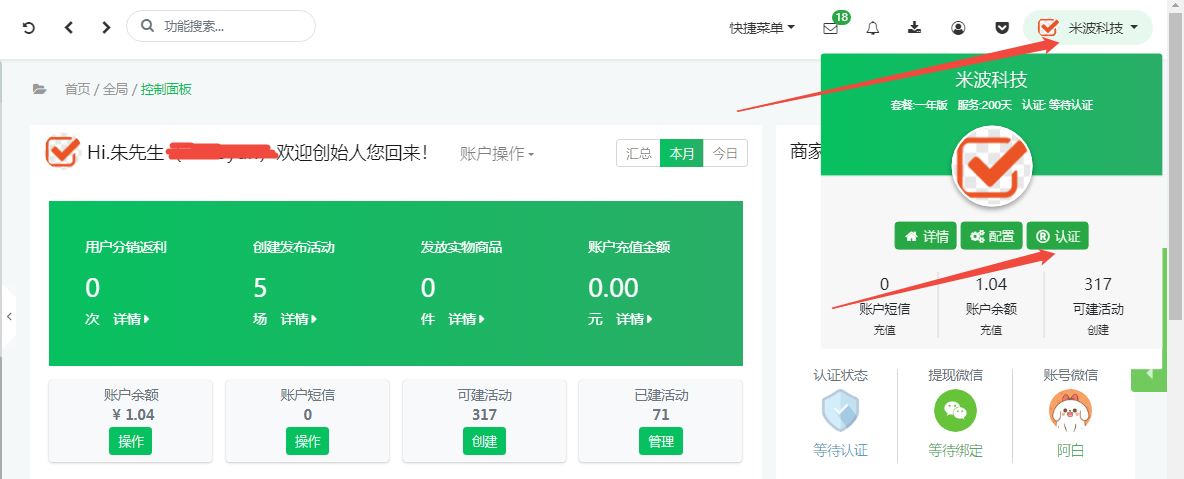The image size is (1184, 479).
Task: Go back with the left arrow icon
Action: tap(68, 27)
